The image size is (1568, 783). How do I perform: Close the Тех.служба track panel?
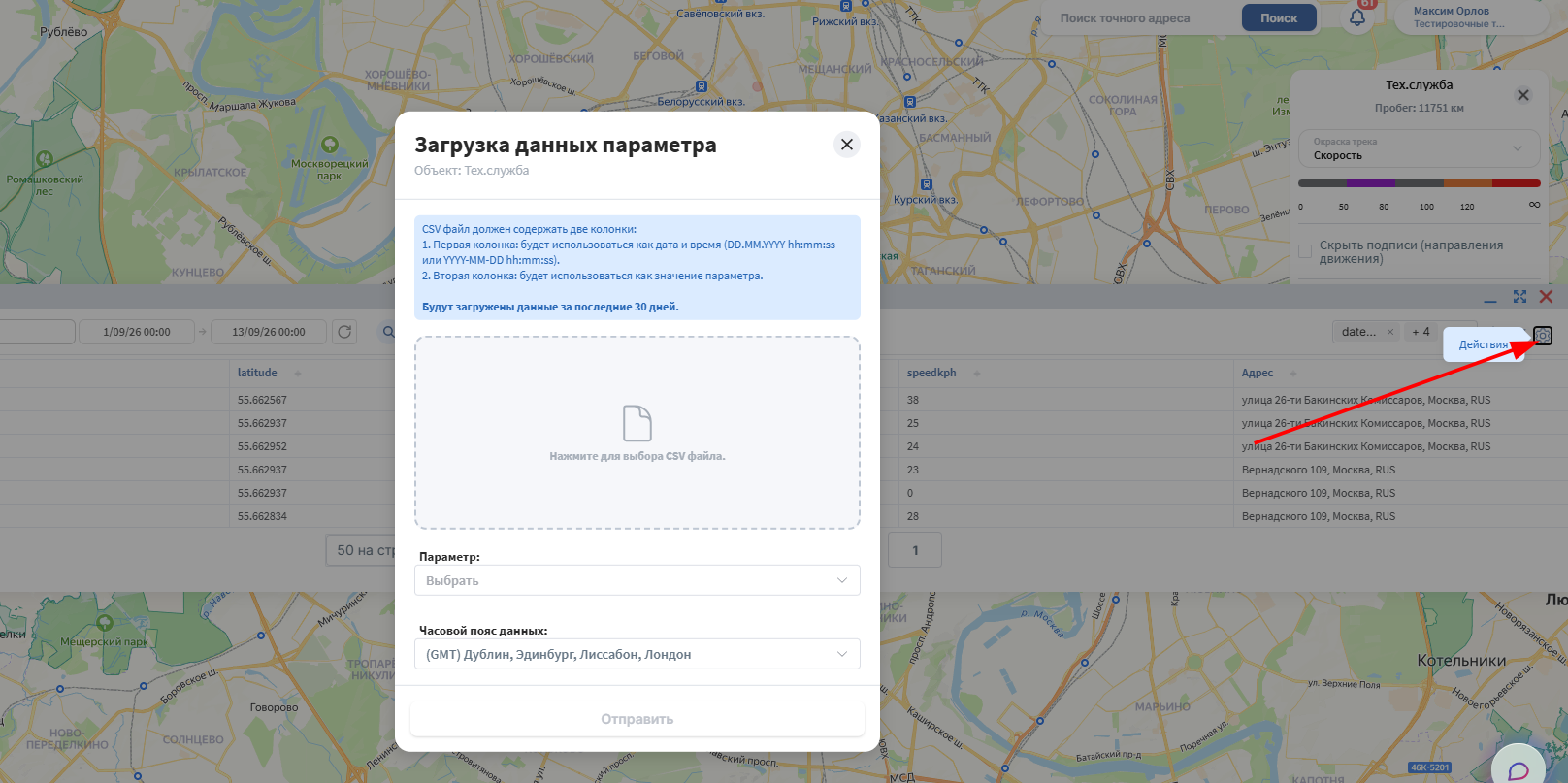(1523, 95)
